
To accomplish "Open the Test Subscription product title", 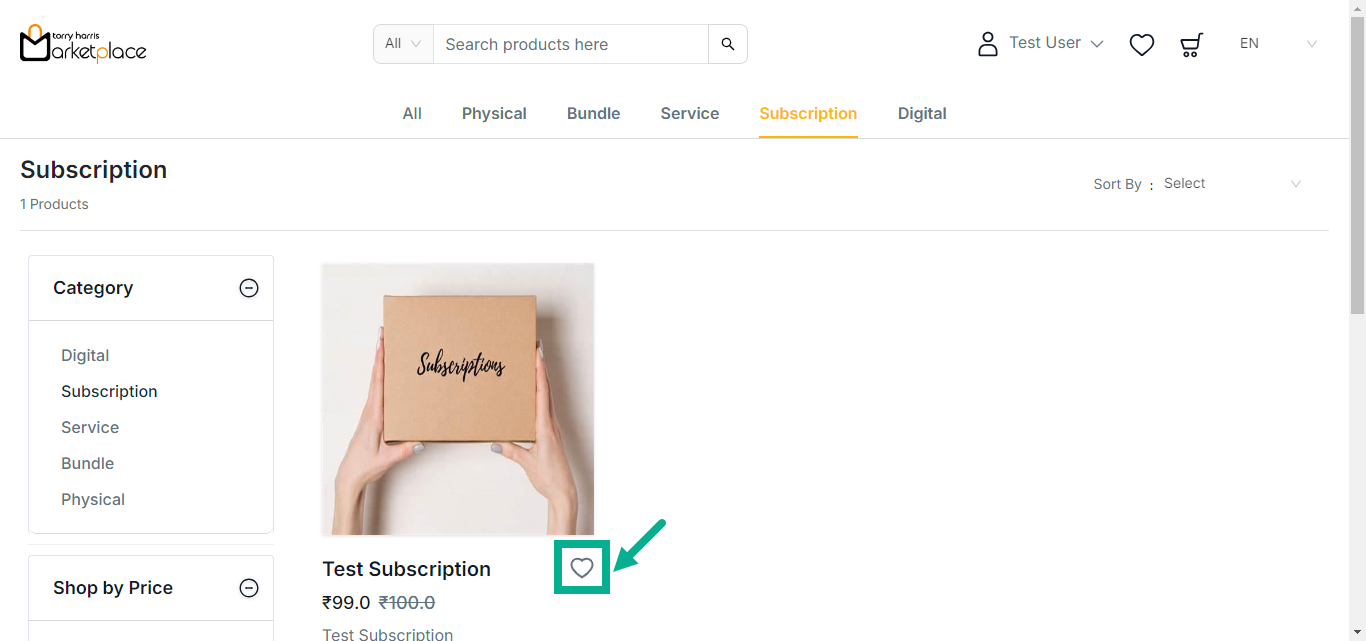I will tap(406, 569).
